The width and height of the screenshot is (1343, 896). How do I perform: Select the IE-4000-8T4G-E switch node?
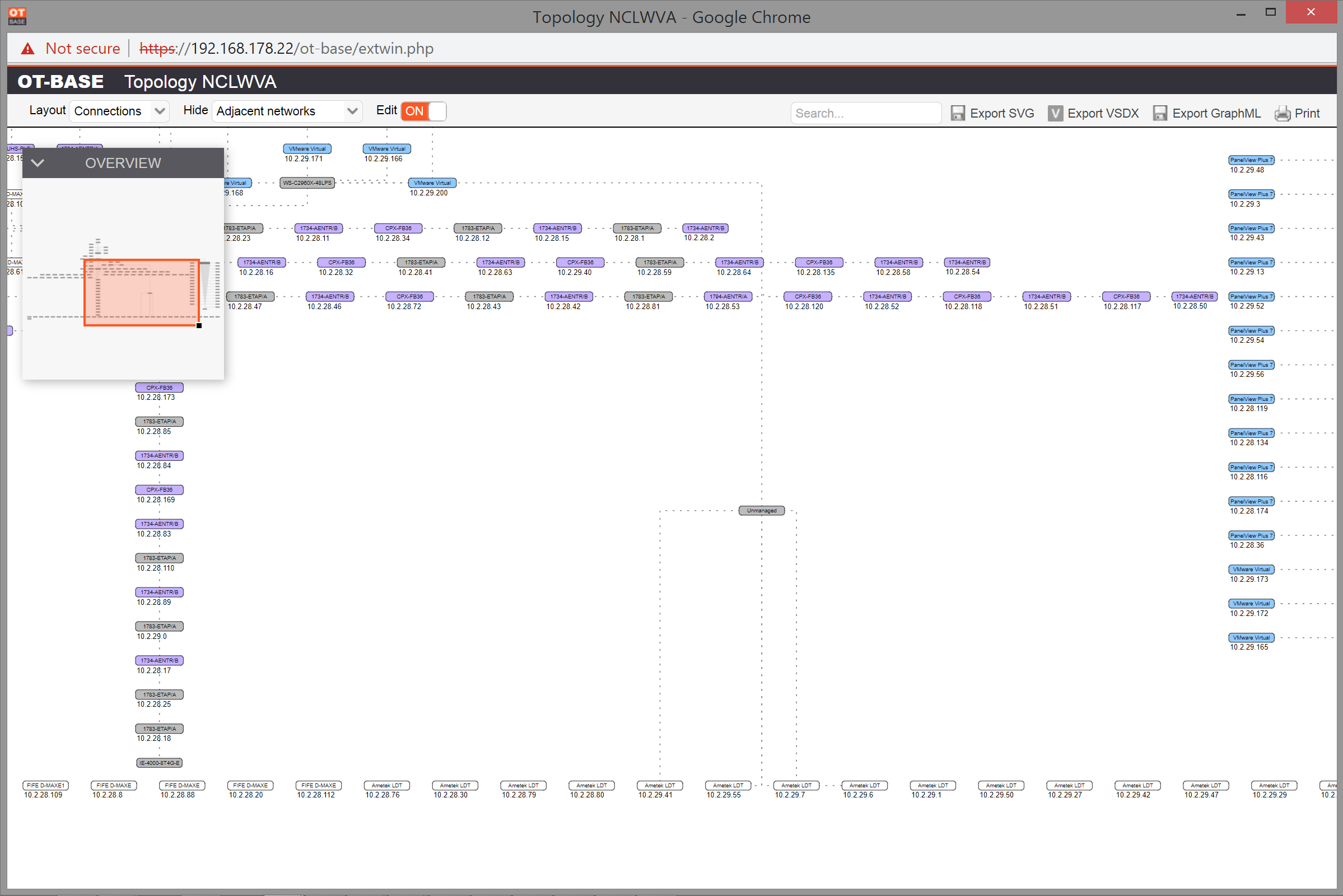coord(160,763)
